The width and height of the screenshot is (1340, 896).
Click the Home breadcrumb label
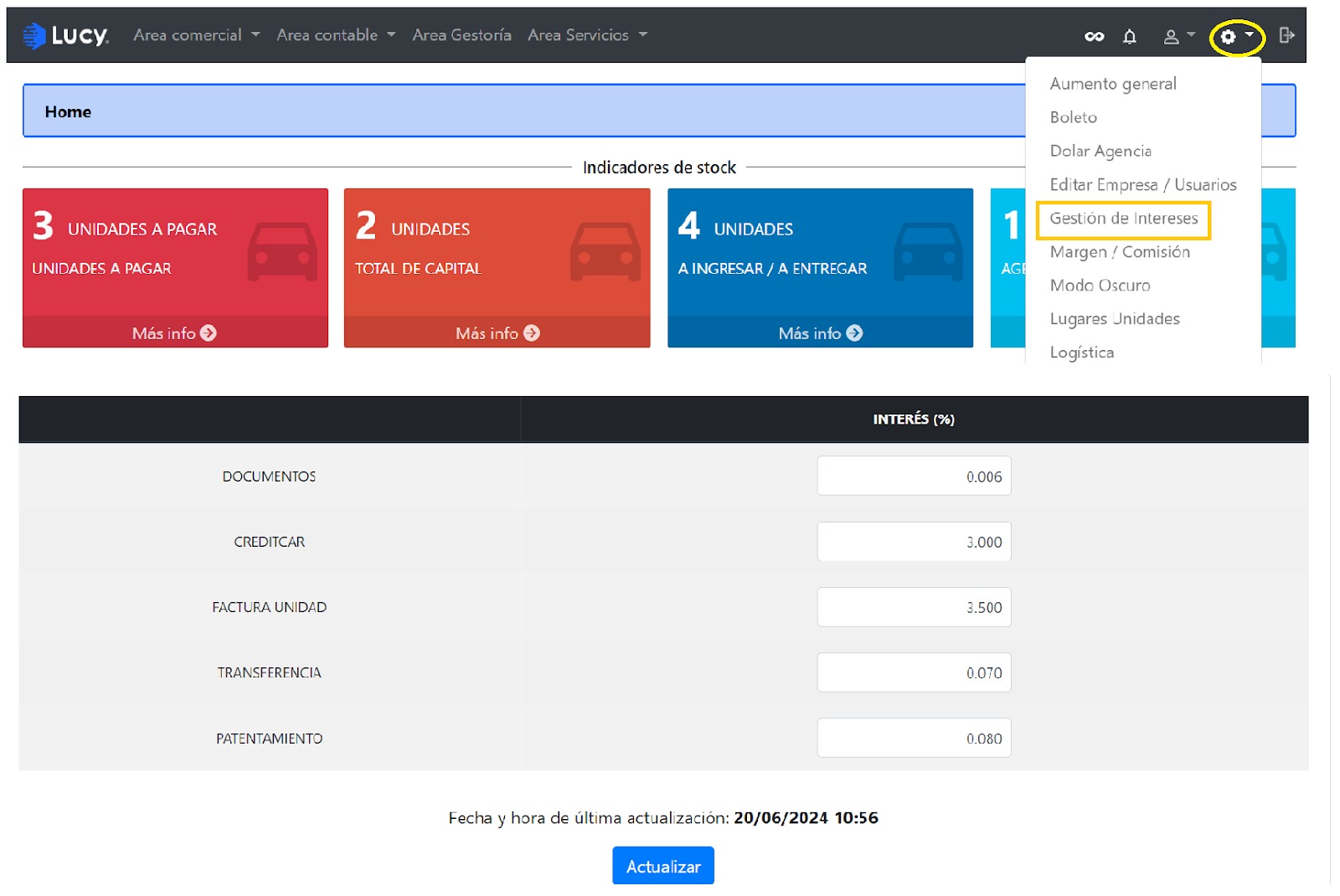[x=68, y=111]
